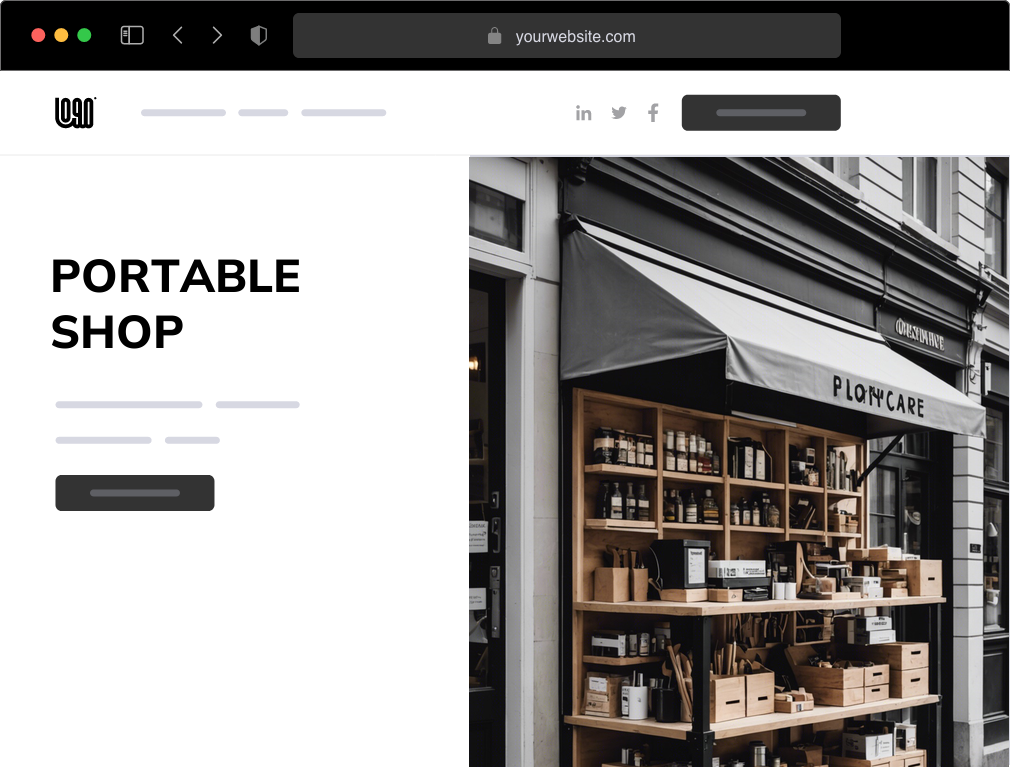Minimize the window with the yellow button
The height and width of the screenshot is (767, 1010).
tap(61, 35)
